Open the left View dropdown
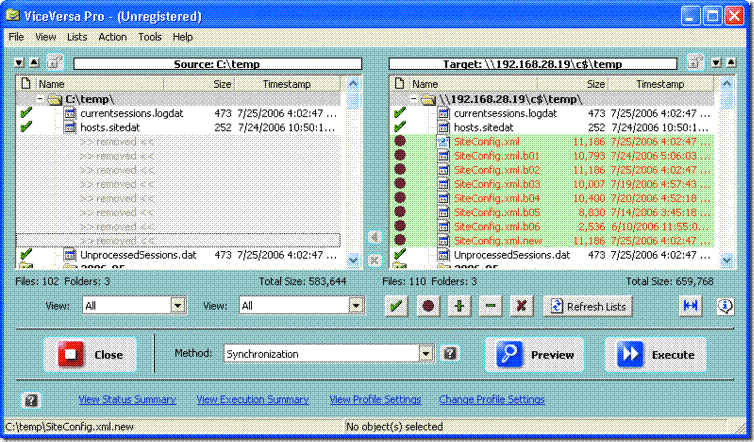 178,305
